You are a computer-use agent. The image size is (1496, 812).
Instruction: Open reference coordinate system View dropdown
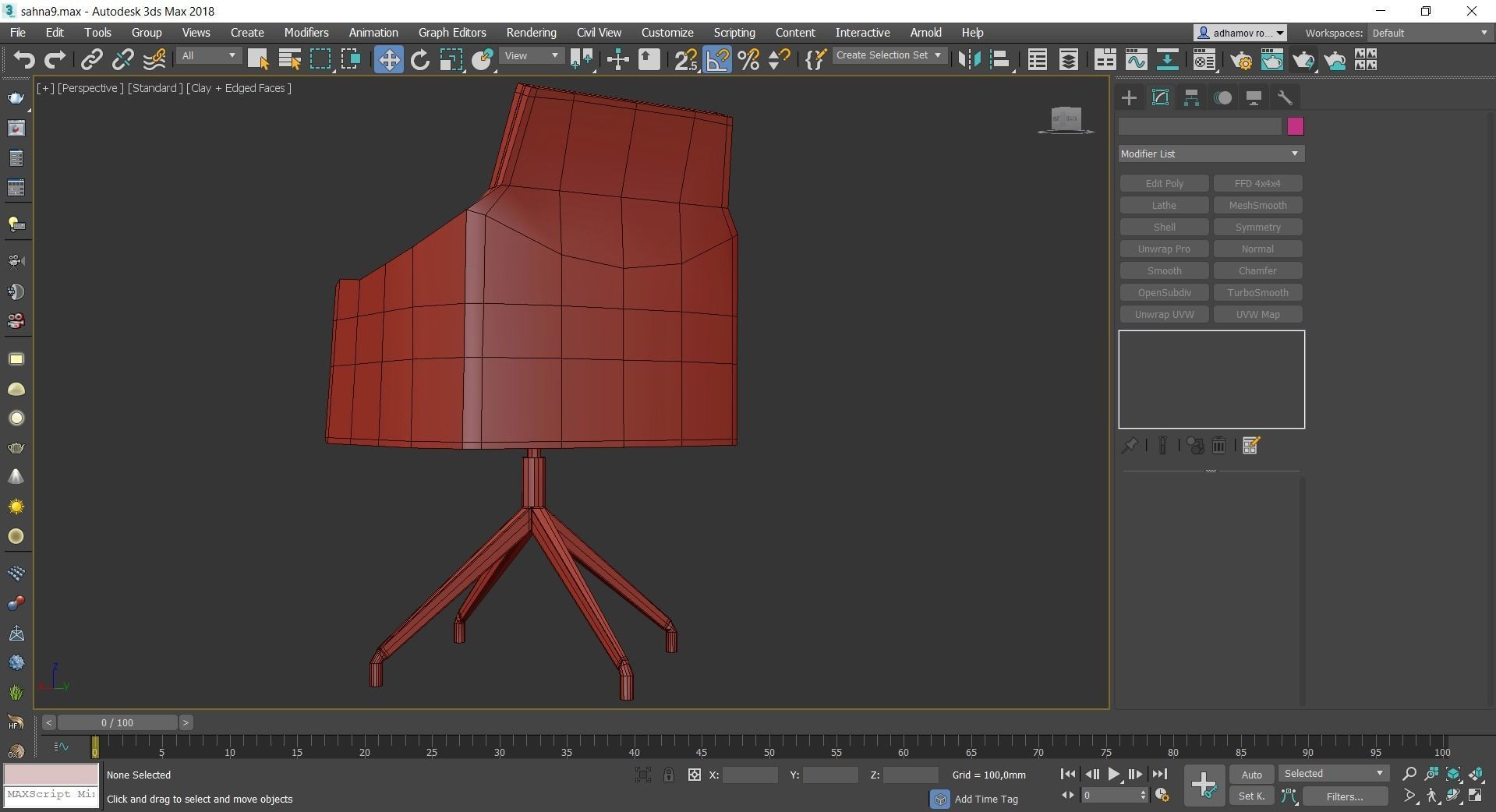pyautogui.click(x=532, y=56)
